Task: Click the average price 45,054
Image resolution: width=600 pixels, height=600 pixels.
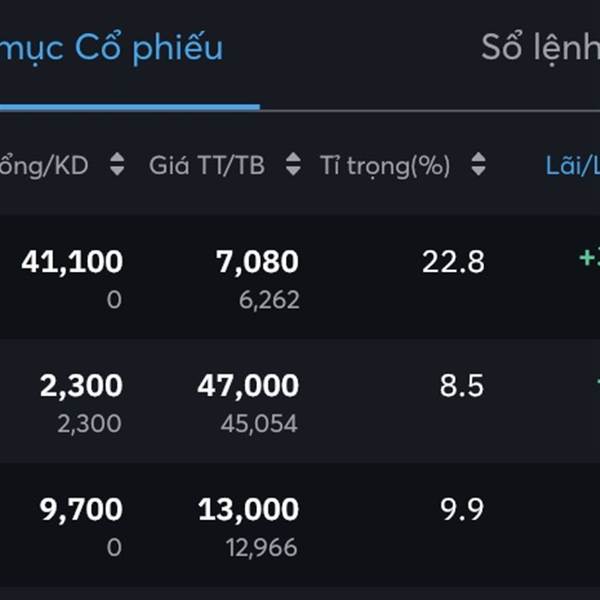Action: [259, 424]
